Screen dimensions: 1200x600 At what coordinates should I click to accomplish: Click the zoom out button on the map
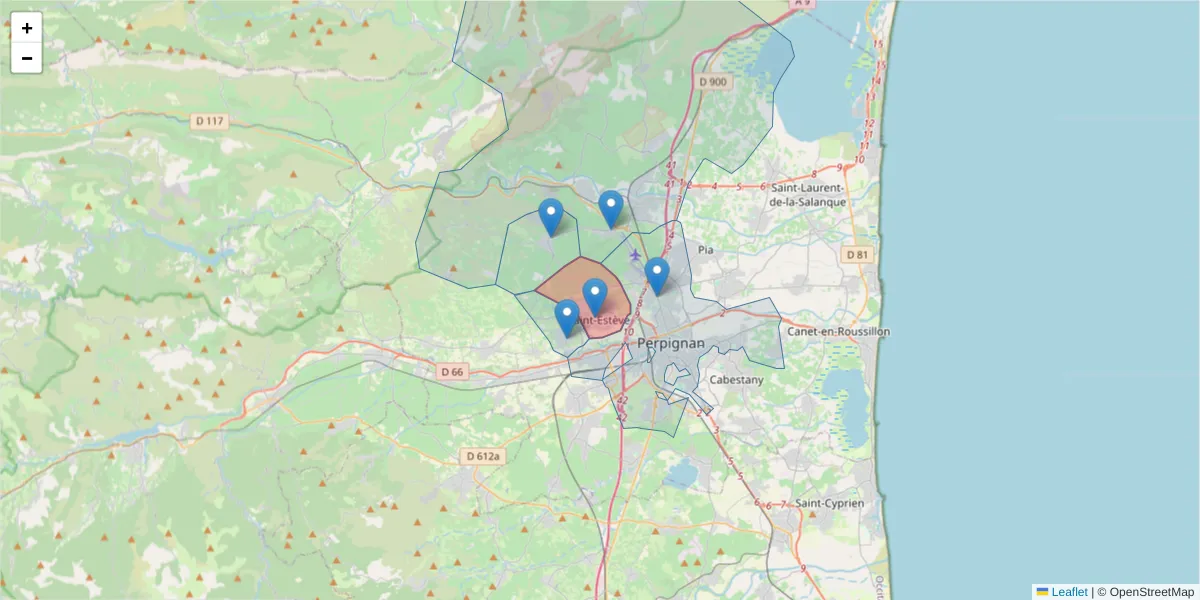26,57
